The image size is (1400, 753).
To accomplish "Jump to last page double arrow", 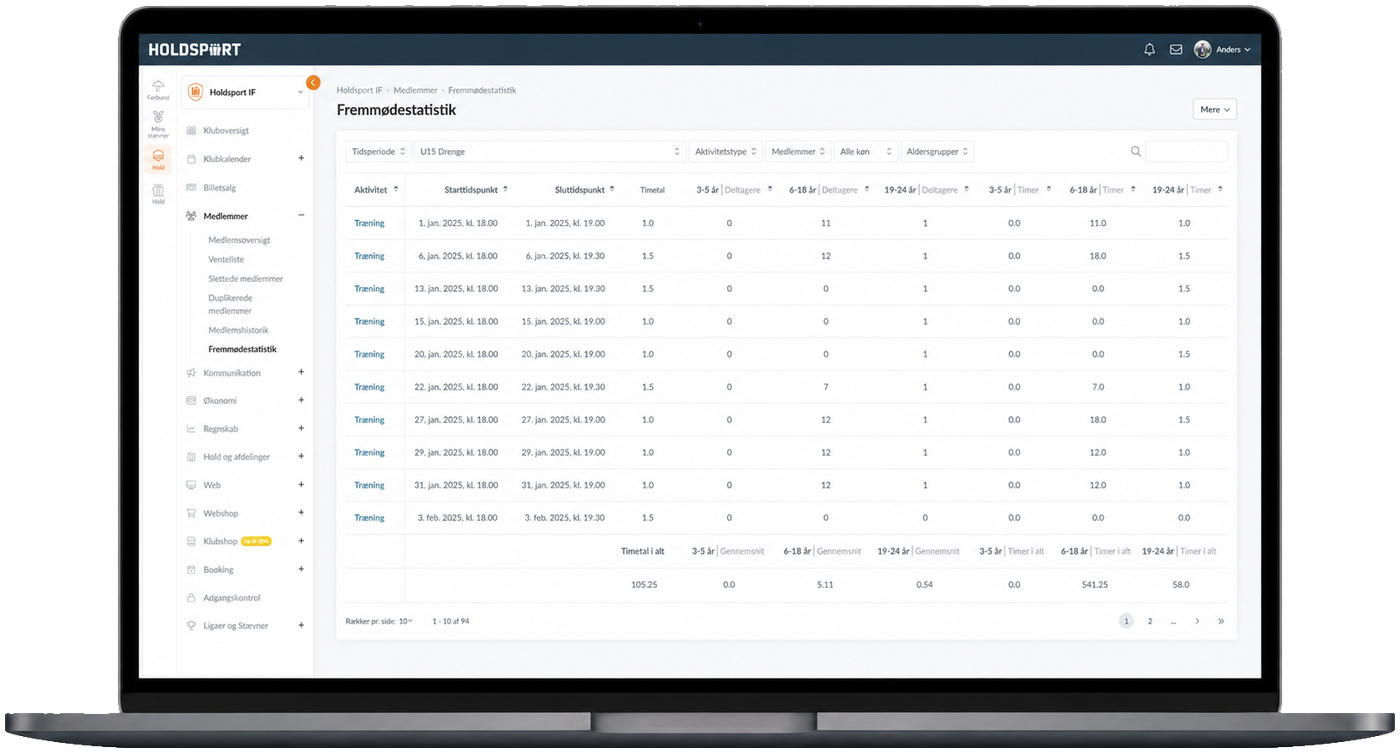I will [x=1221, y=621].
